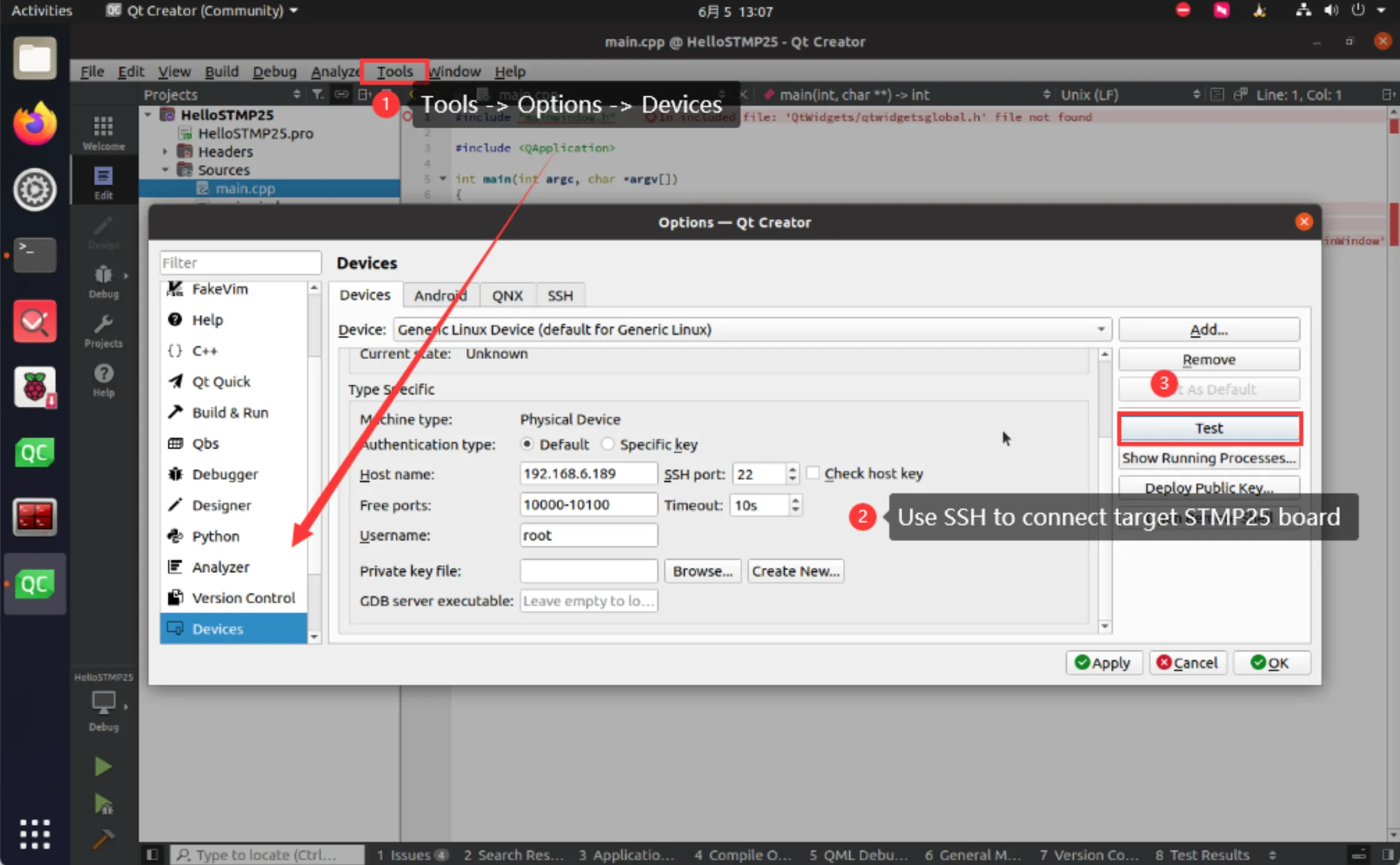Open the 1 Issues output pane
This screenshot has height=865, width=1400.
(412, 855)
